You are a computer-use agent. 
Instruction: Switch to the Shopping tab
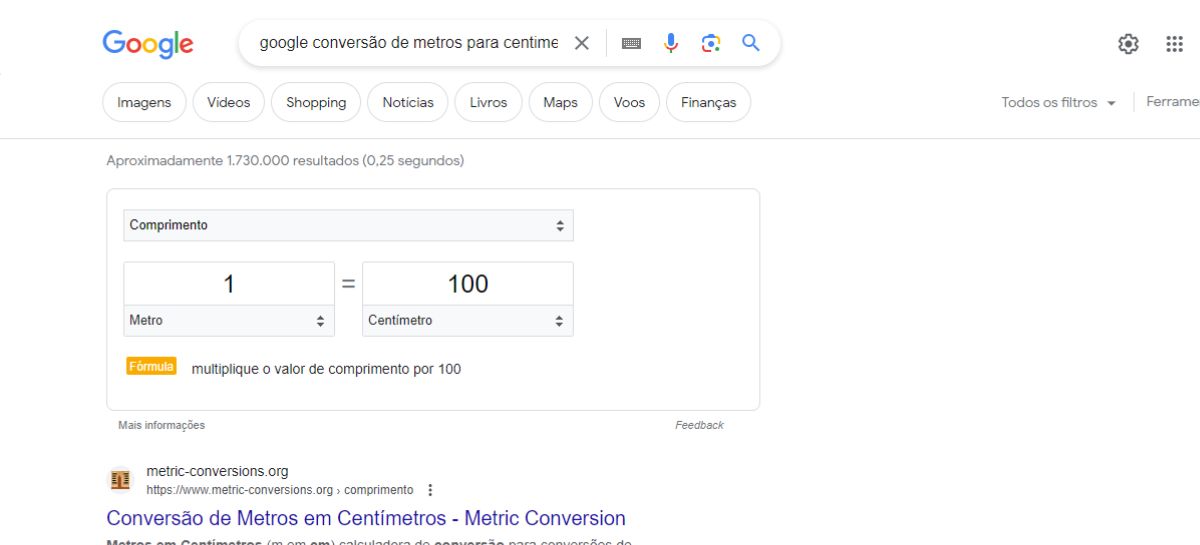tap(316, 102)
